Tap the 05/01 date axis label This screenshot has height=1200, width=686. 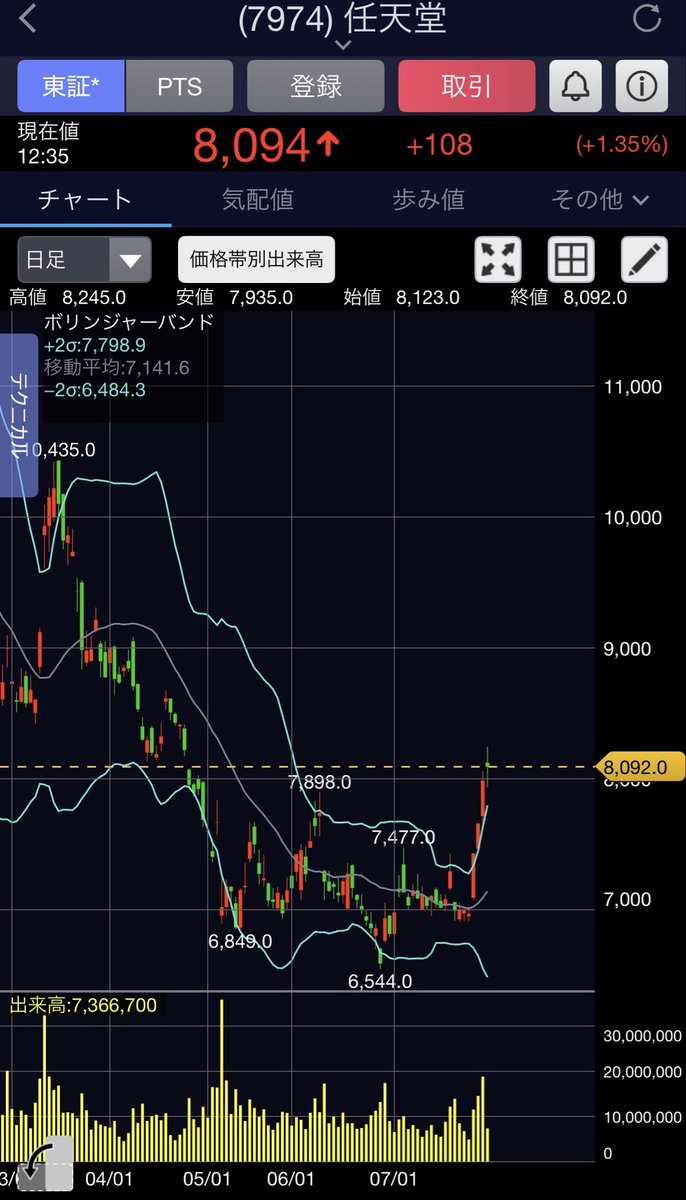tap(207, 1179)
